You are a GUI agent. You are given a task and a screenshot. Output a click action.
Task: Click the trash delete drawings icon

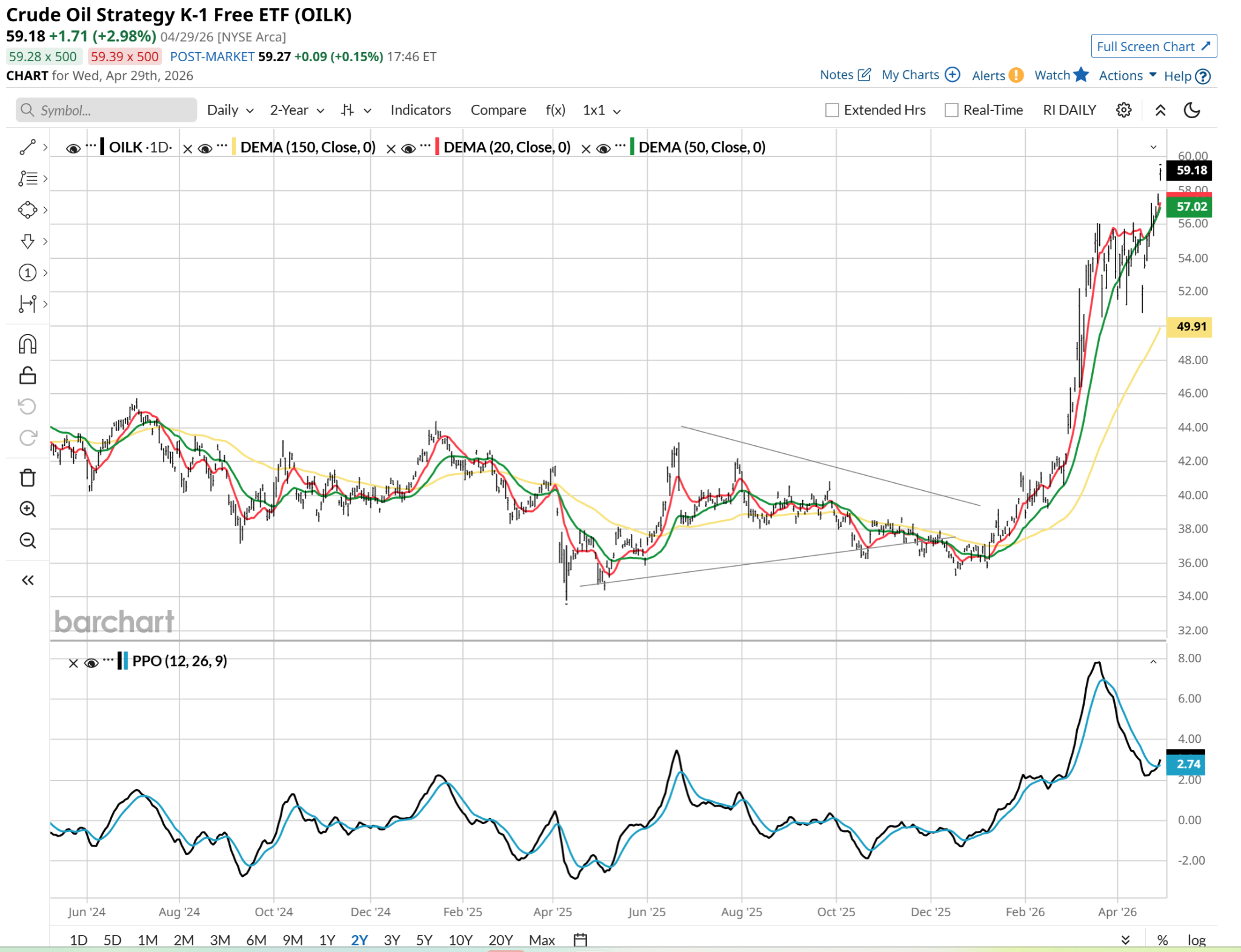click(x=27, y=478)
